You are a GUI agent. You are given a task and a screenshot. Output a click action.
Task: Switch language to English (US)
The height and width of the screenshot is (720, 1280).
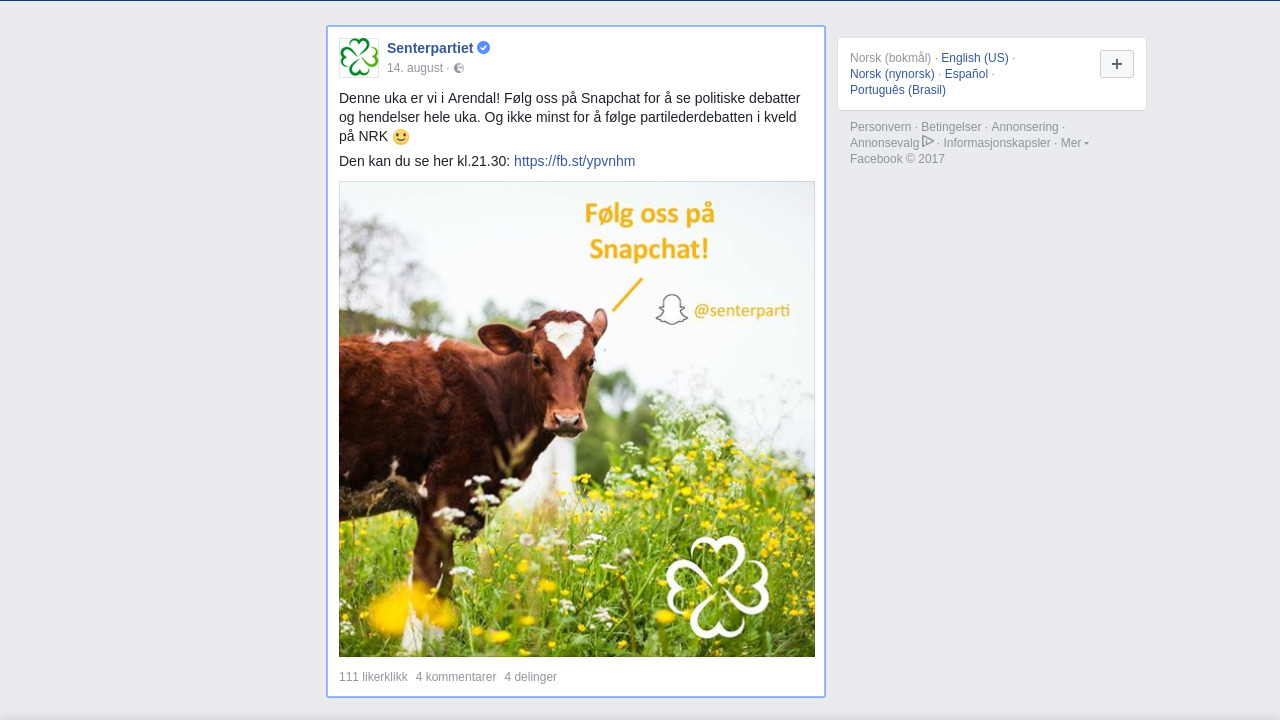coord(975,58)
